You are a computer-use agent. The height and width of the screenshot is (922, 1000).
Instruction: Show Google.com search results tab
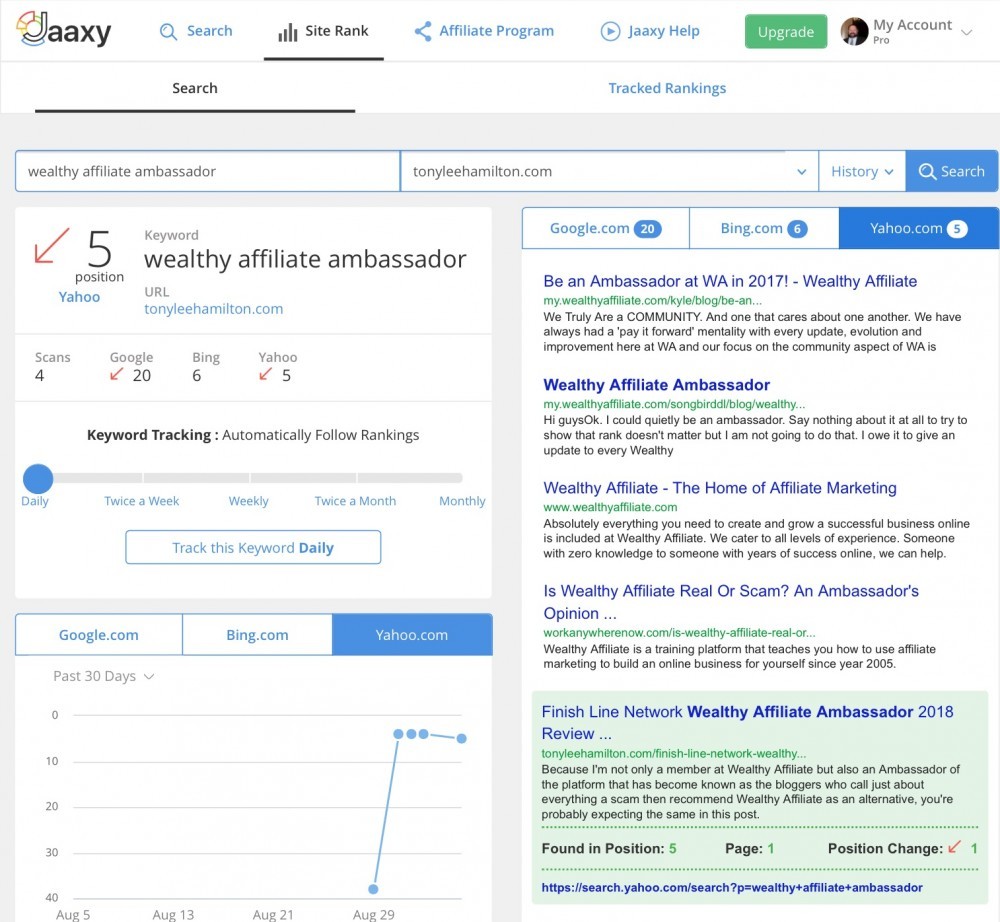[x=605, y=228]
